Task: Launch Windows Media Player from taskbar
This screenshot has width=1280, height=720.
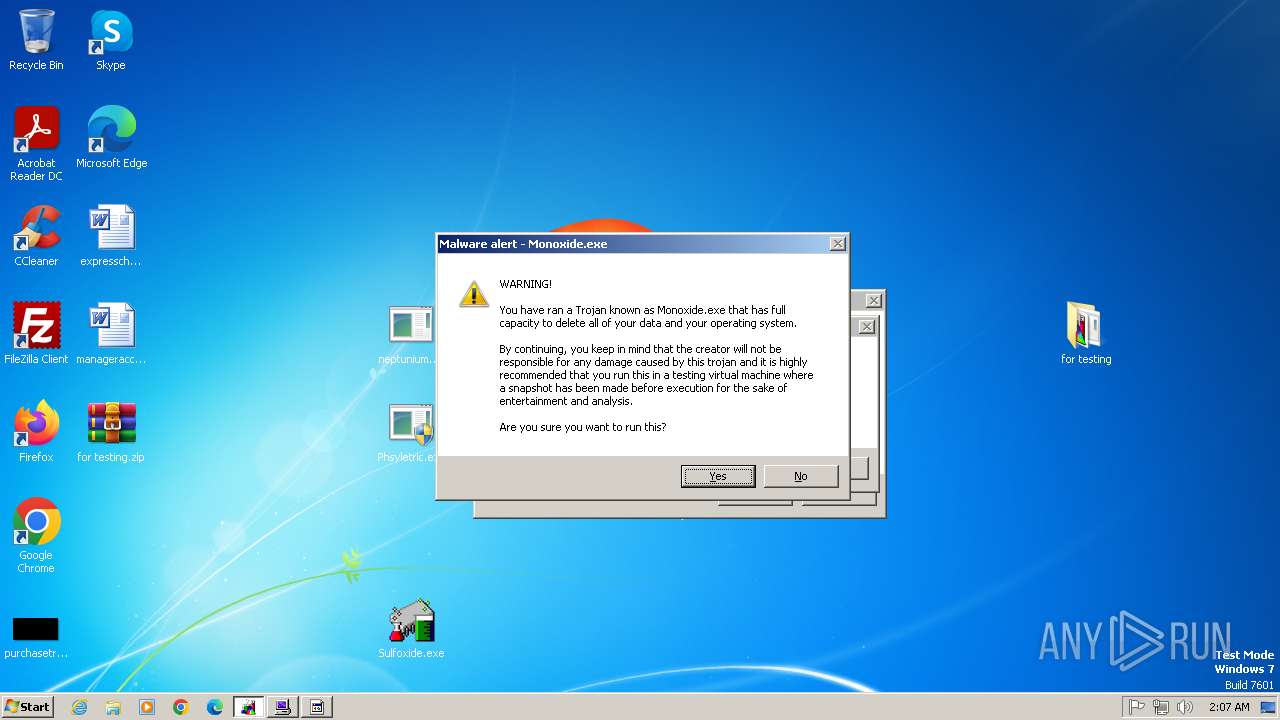Action: [x=147, y=707]
